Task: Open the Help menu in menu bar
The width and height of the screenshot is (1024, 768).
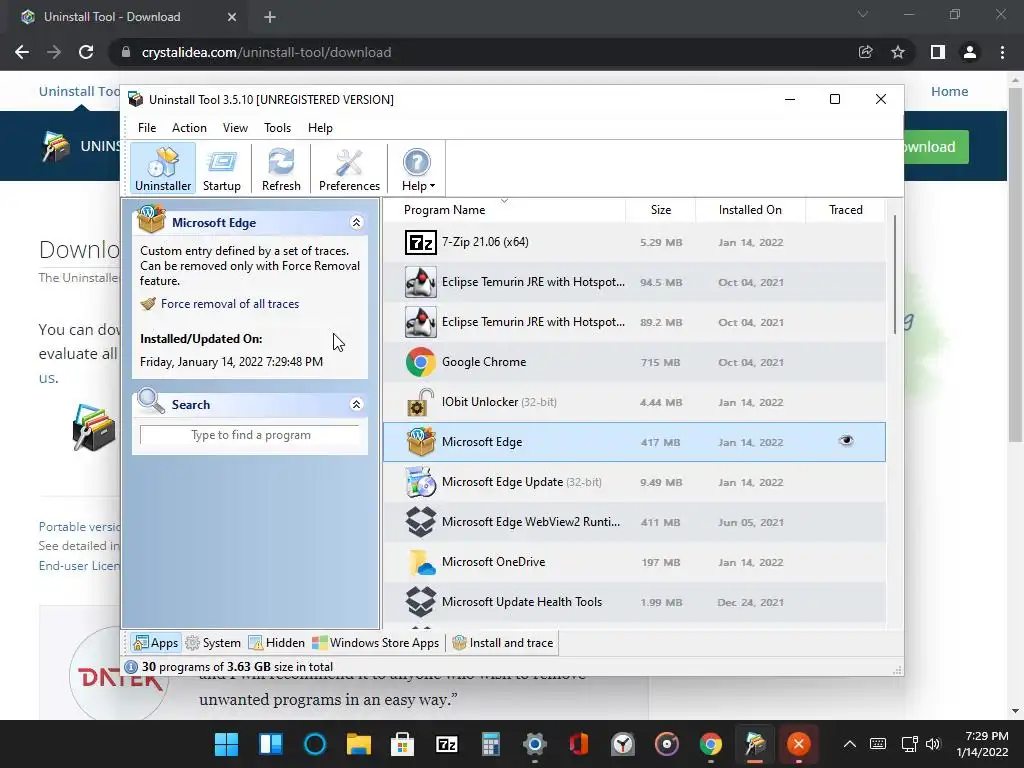Action: pyautogui.click(x=320, y=128)
